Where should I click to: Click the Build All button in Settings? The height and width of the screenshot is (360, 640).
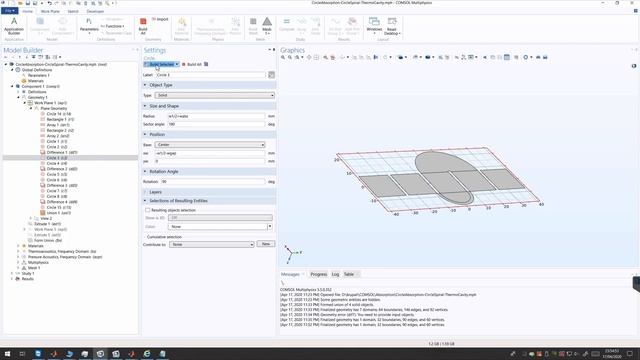coord(191,64)
